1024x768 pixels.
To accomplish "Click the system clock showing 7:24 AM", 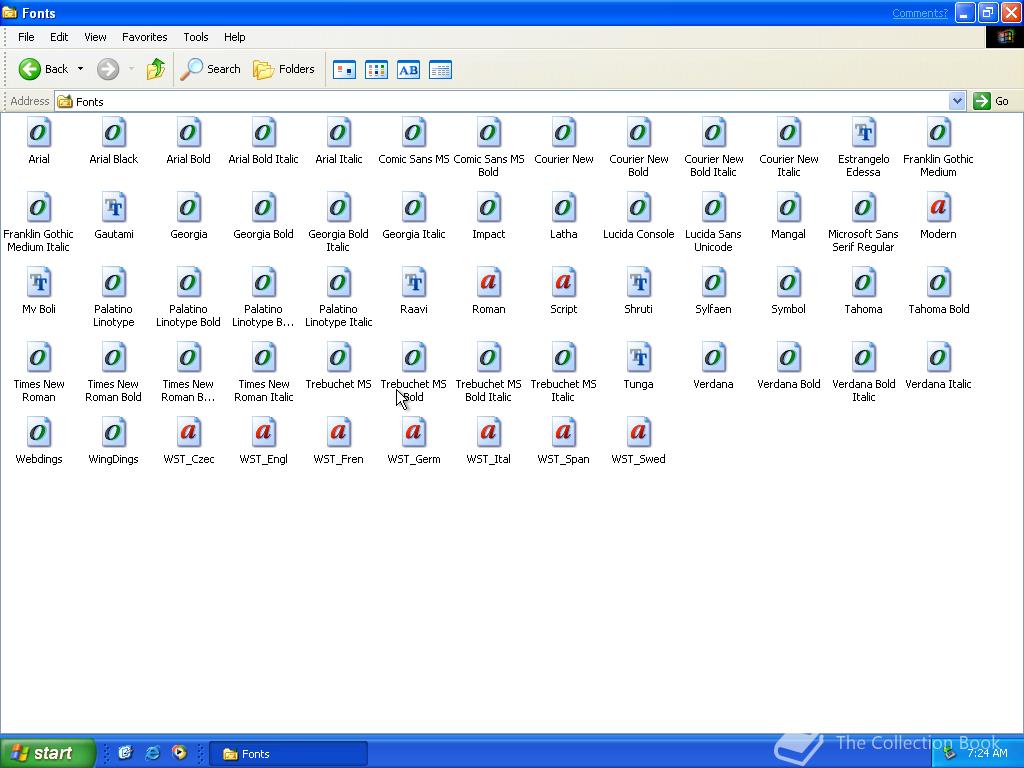I will coord(987,754).
